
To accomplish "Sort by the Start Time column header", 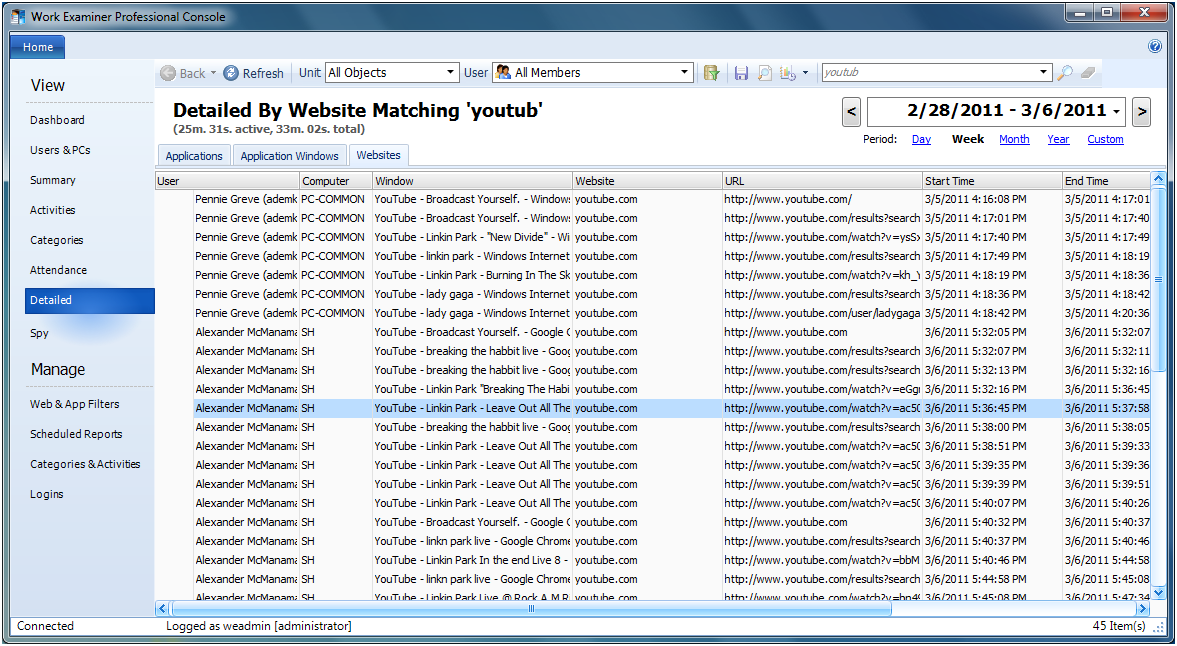I will pyautogui.click(x=992, y=181).
